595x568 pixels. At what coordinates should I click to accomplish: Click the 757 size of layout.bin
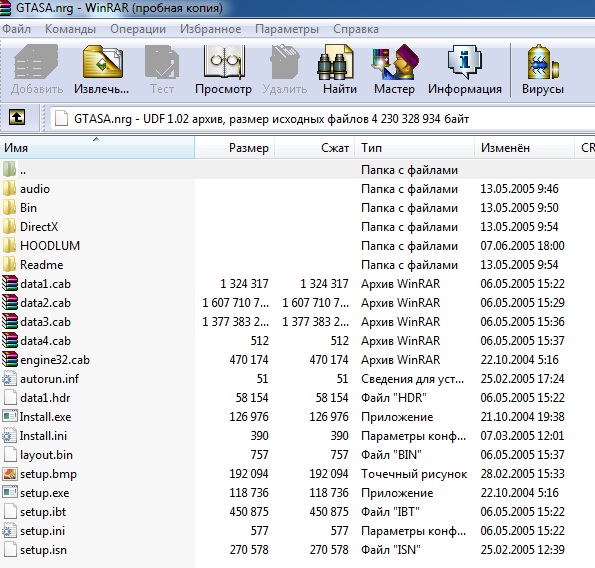point(260,455)
